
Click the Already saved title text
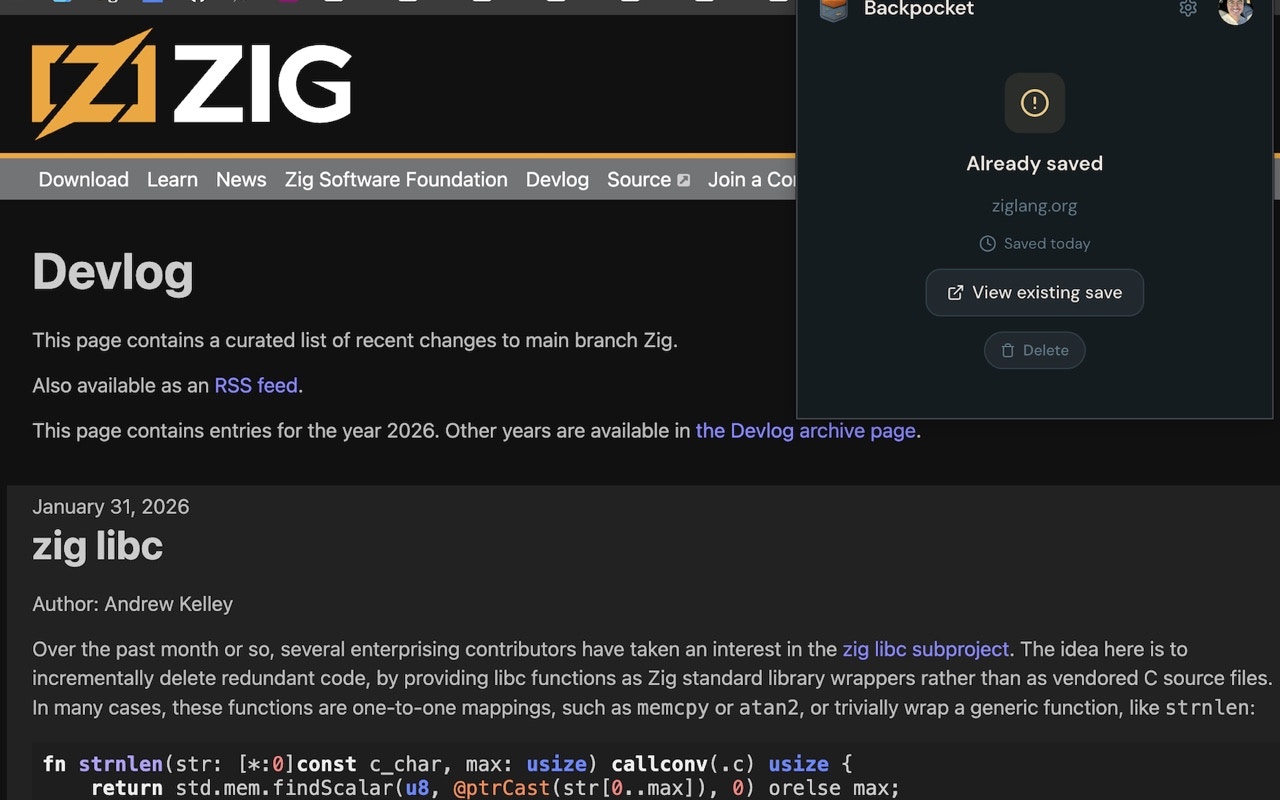[1035, 164]
